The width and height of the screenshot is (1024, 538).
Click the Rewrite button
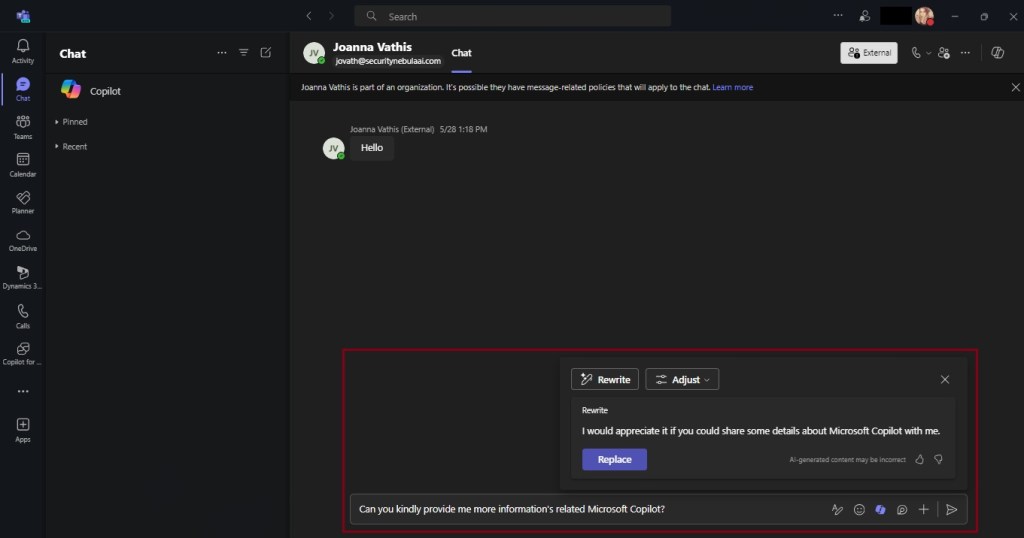tap(604, 380)
